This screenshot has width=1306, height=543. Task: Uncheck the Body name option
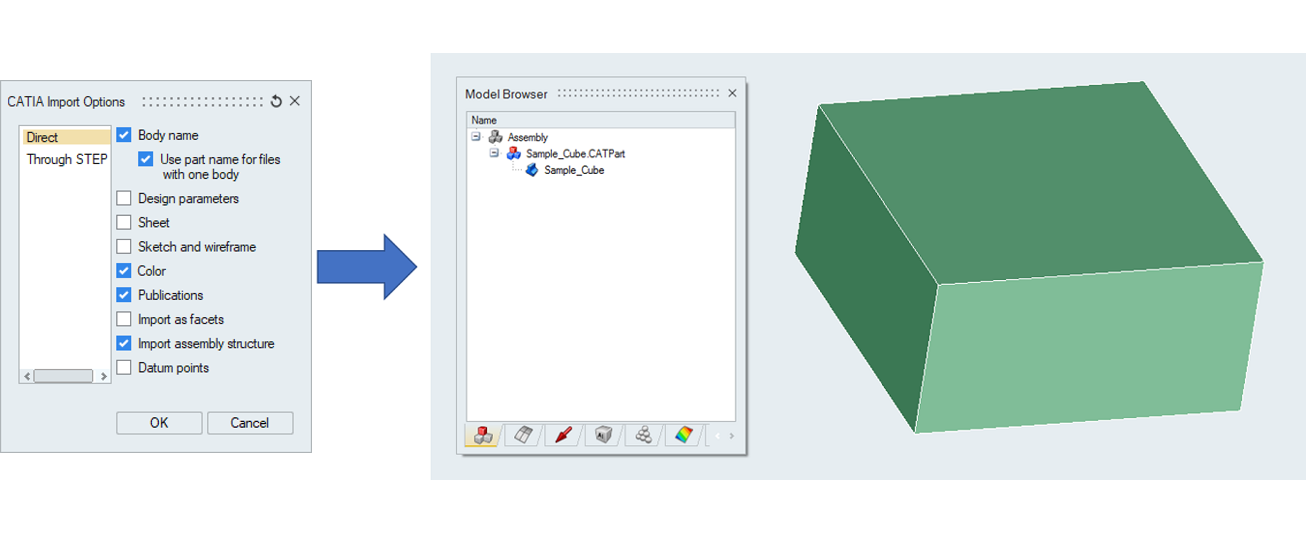(x=124, y=135)
